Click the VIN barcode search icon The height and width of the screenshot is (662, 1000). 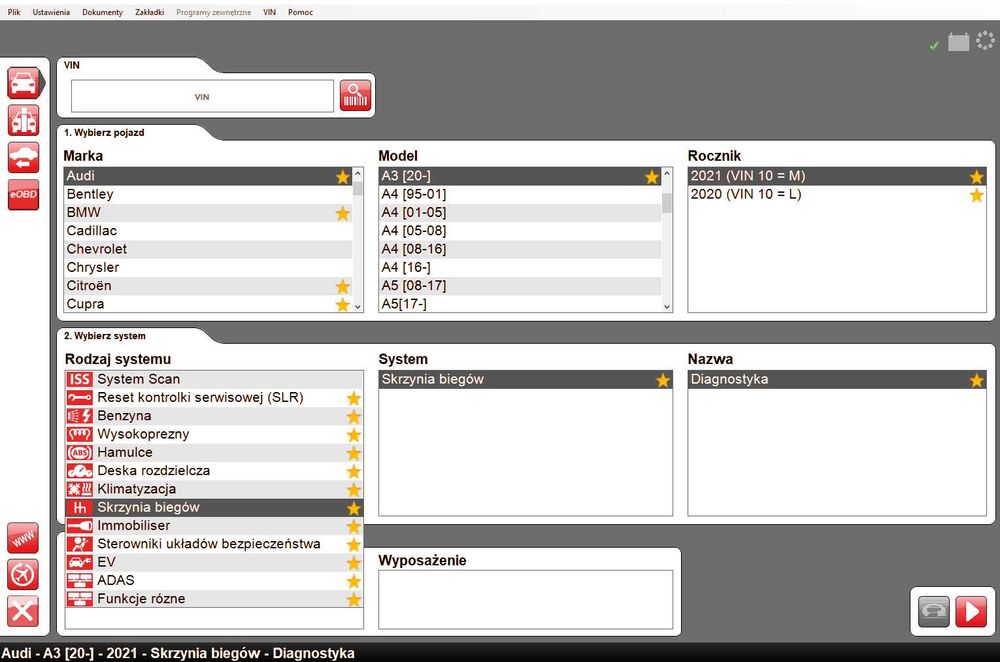355,96
